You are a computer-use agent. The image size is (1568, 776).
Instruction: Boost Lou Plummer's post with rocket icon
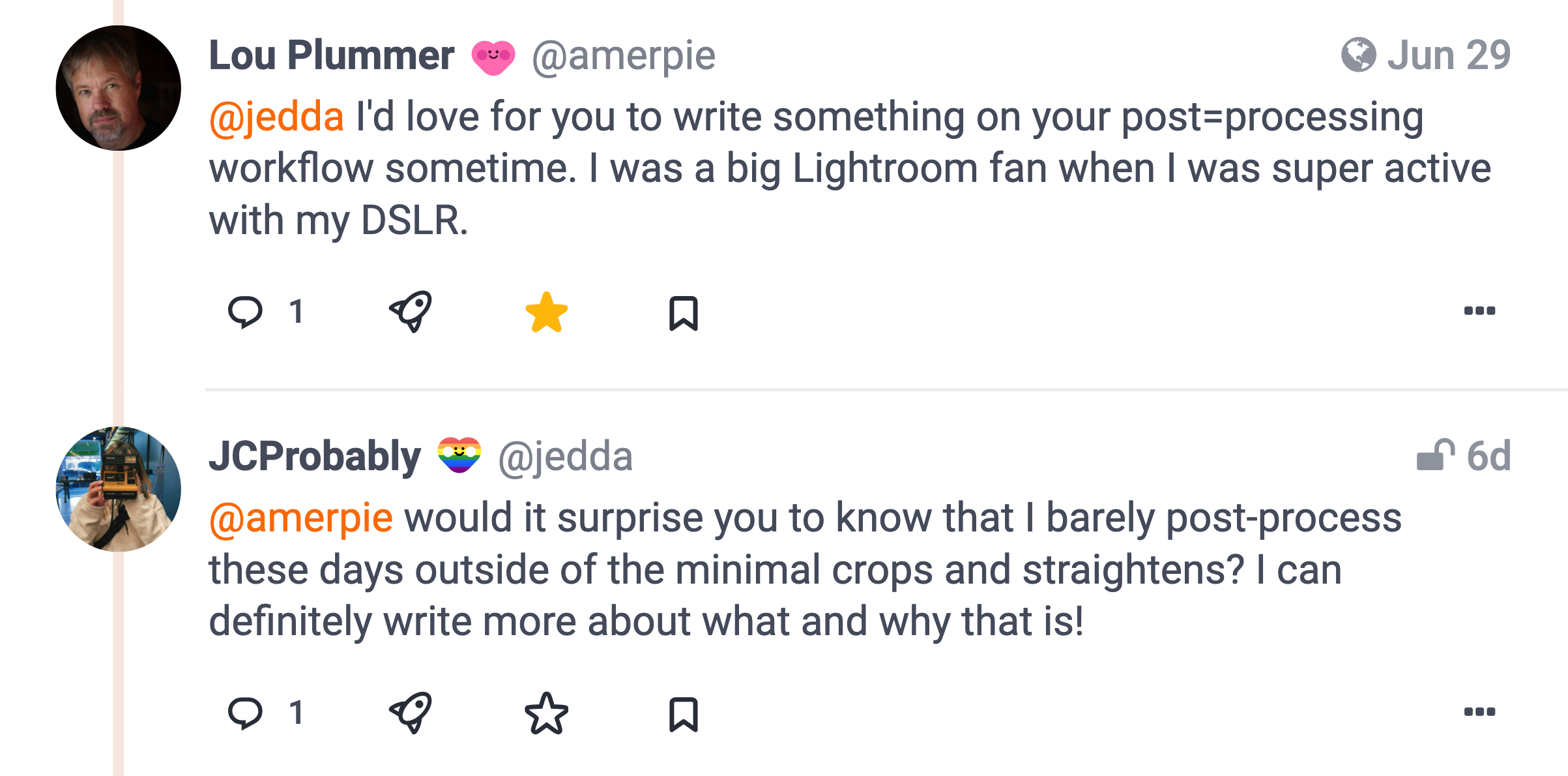pos(411,312)
